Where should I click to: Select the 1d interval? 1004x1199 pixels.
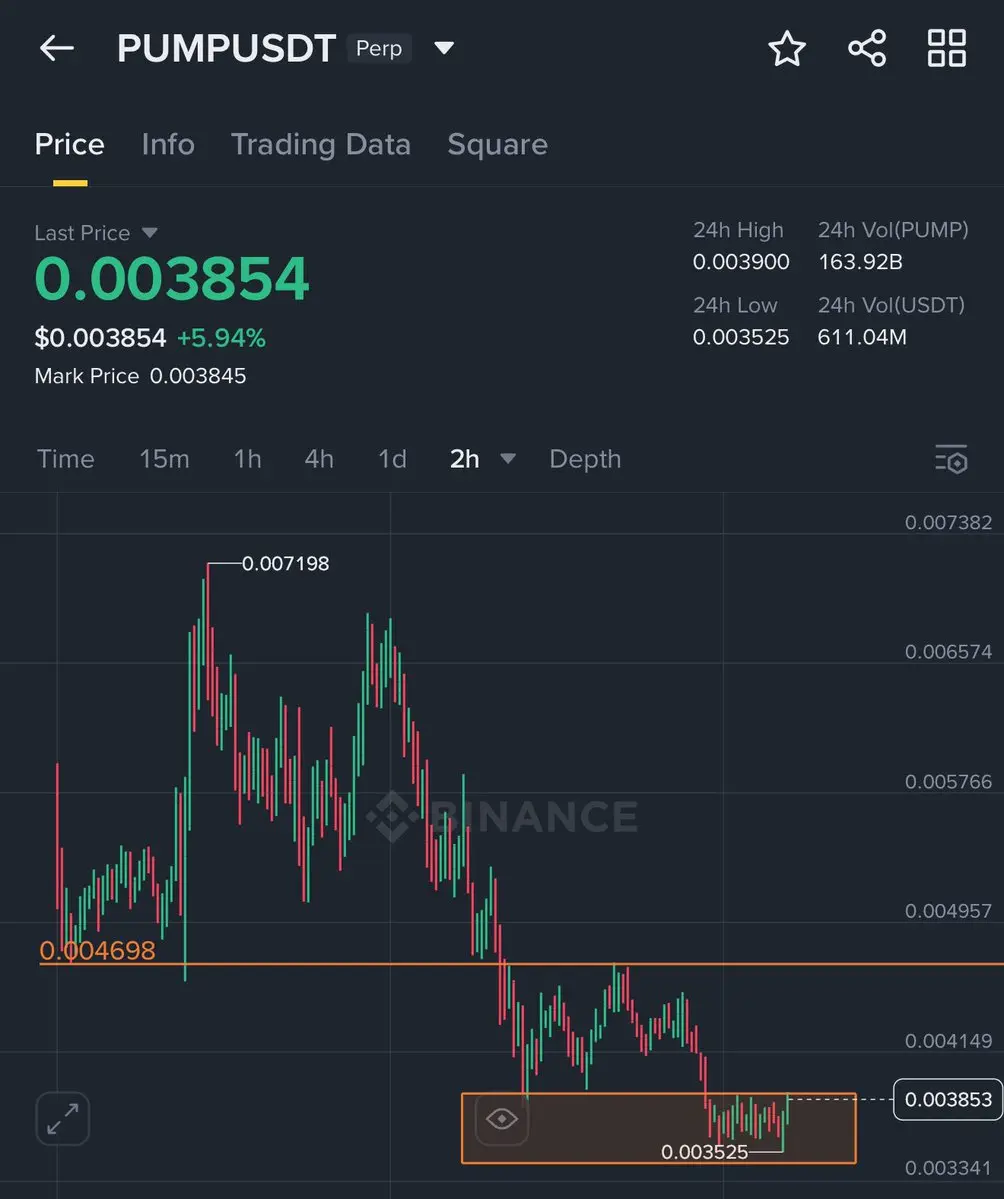coord(392,459)
